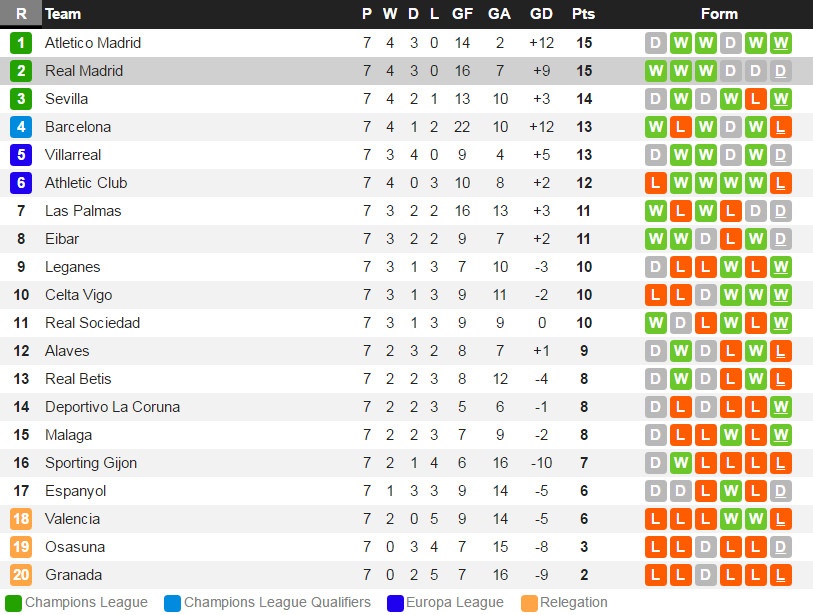Click Sevilla's rightmost form result badge
The image size is (813, 615).
point(781,99)
